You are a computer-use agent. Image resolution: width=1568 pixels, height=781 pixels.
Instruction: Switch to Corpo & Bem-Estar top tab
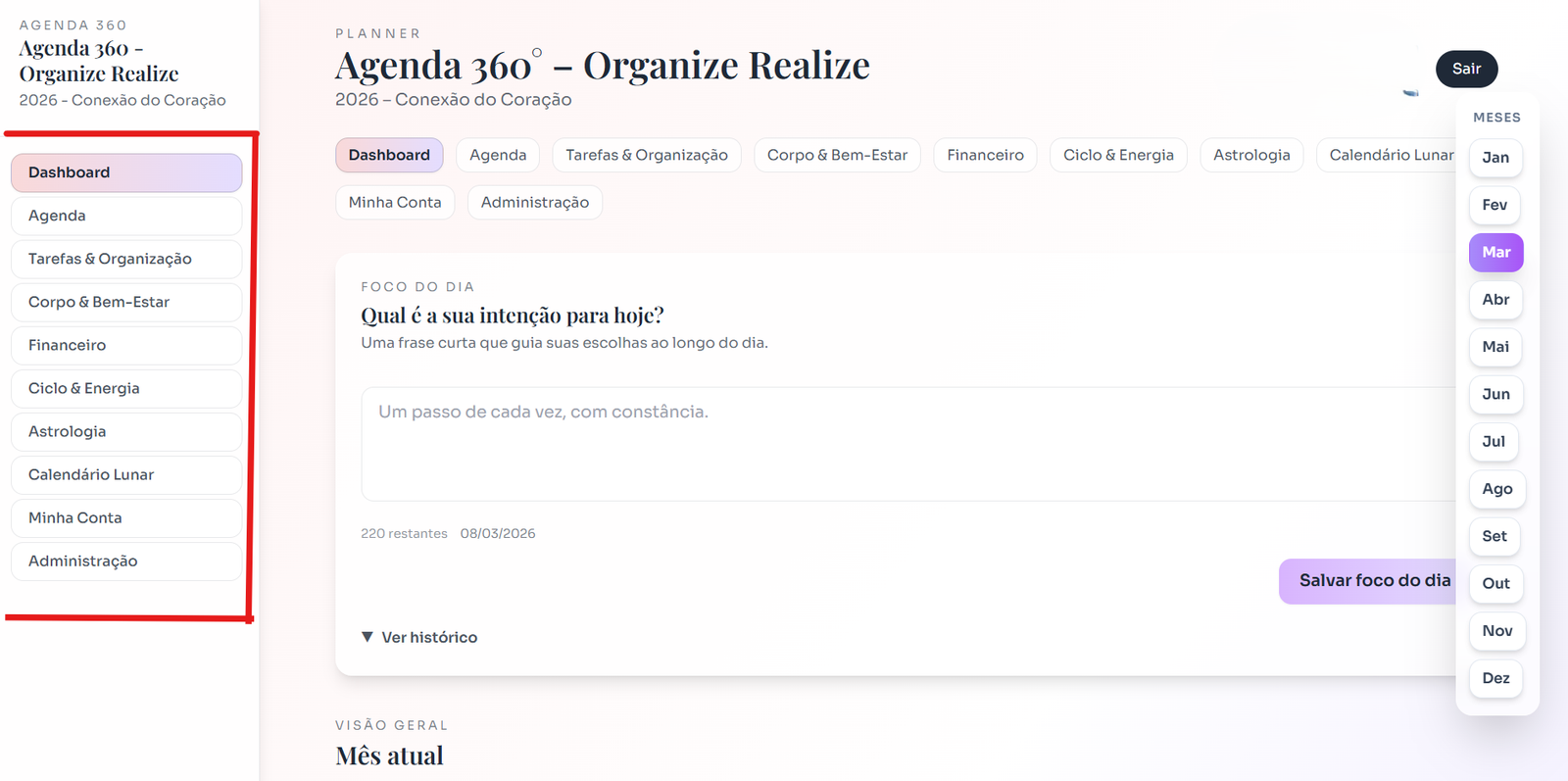[837, 155]
